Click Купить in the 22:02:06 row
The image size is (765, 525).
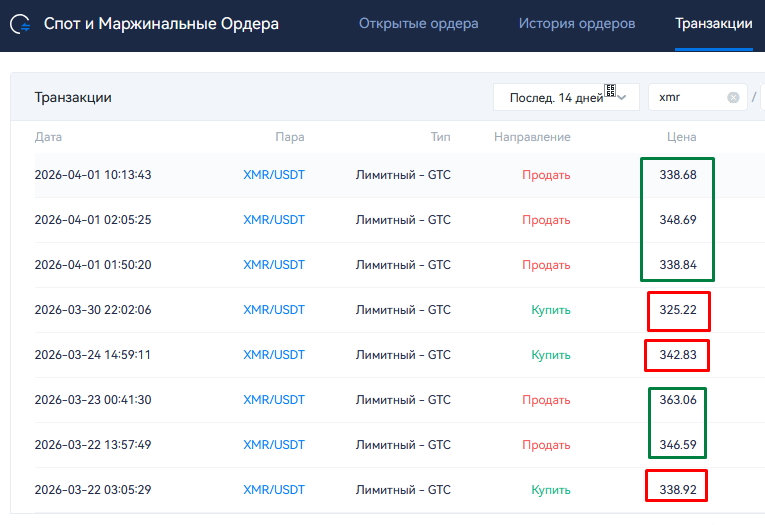(551, 310)
